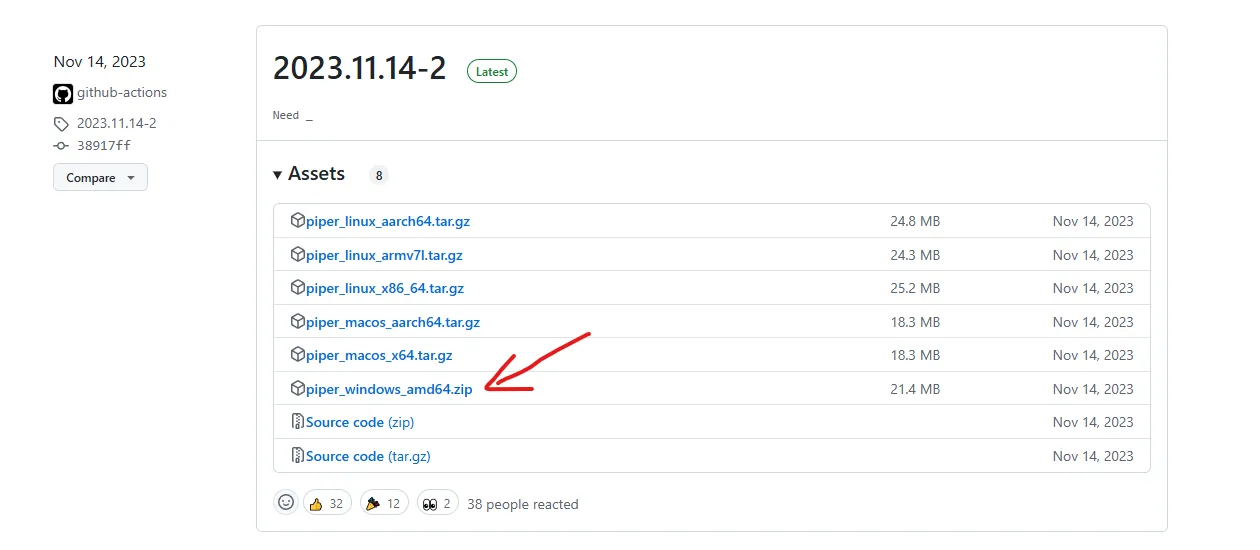Click the commit icon beside 38917ff
The height and width of the screenshot is (550, 1260).
62,145
